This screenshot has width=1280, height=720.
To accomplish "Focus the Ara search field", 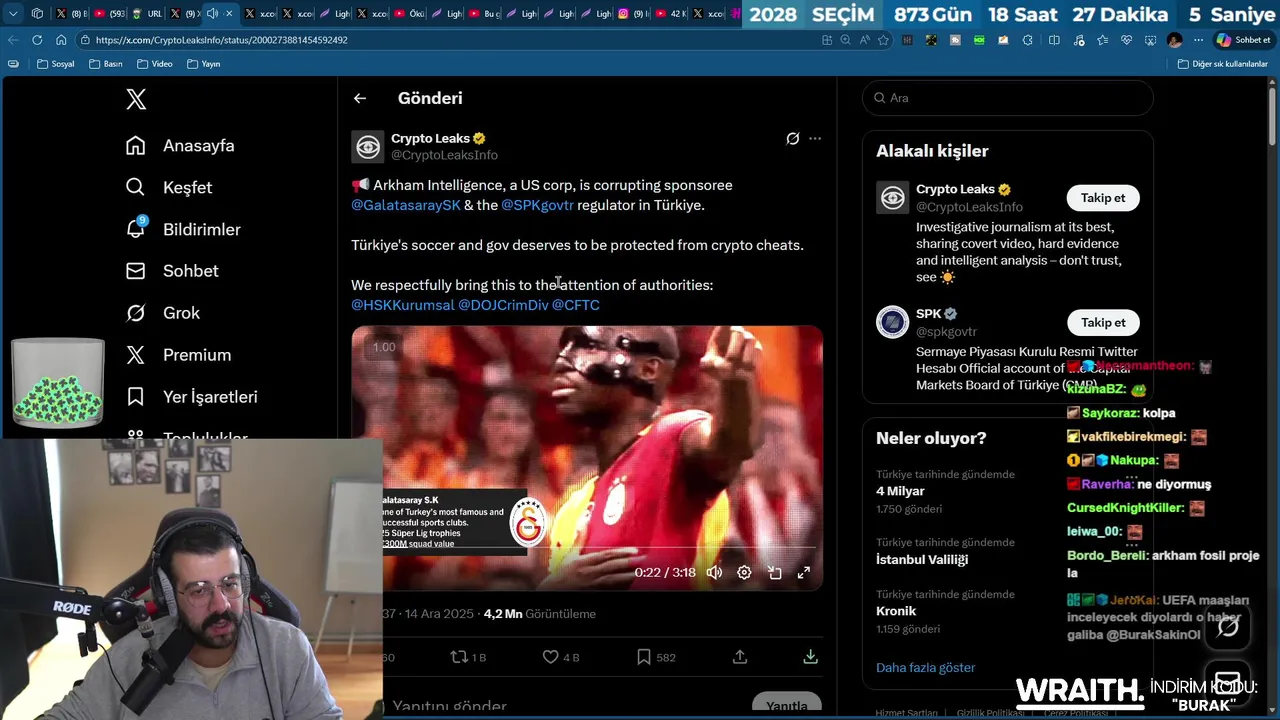I will pos(1008,98).
